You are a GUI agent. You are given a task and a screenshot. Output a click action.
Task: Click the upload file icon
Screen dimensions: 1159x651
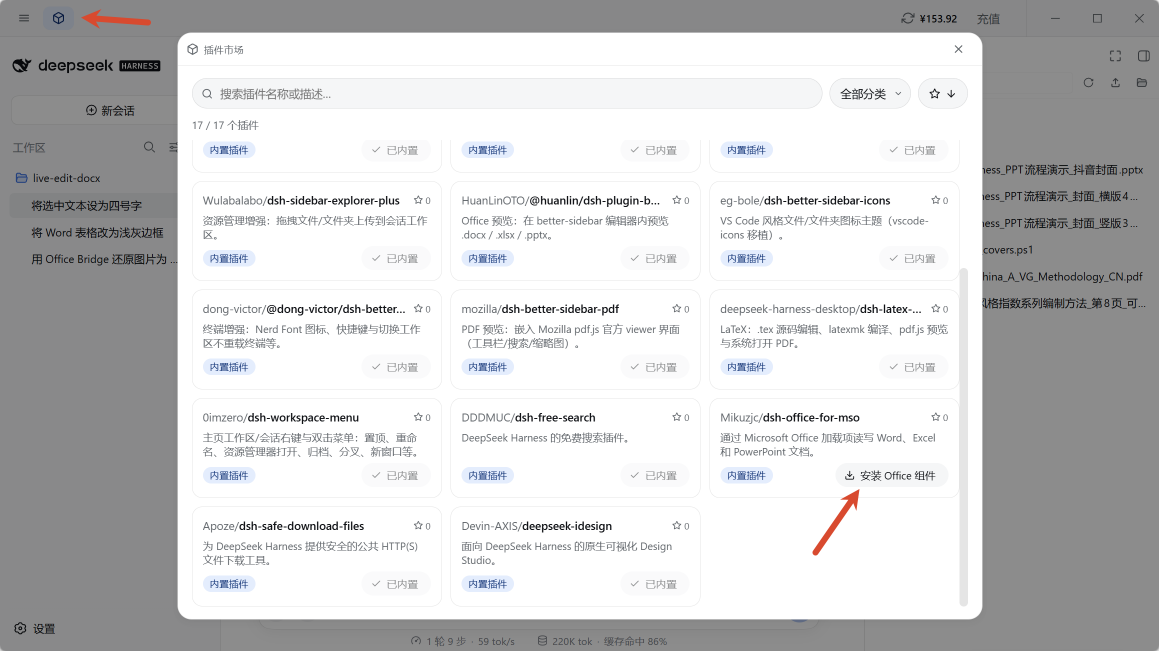[x=1115, y=83]
